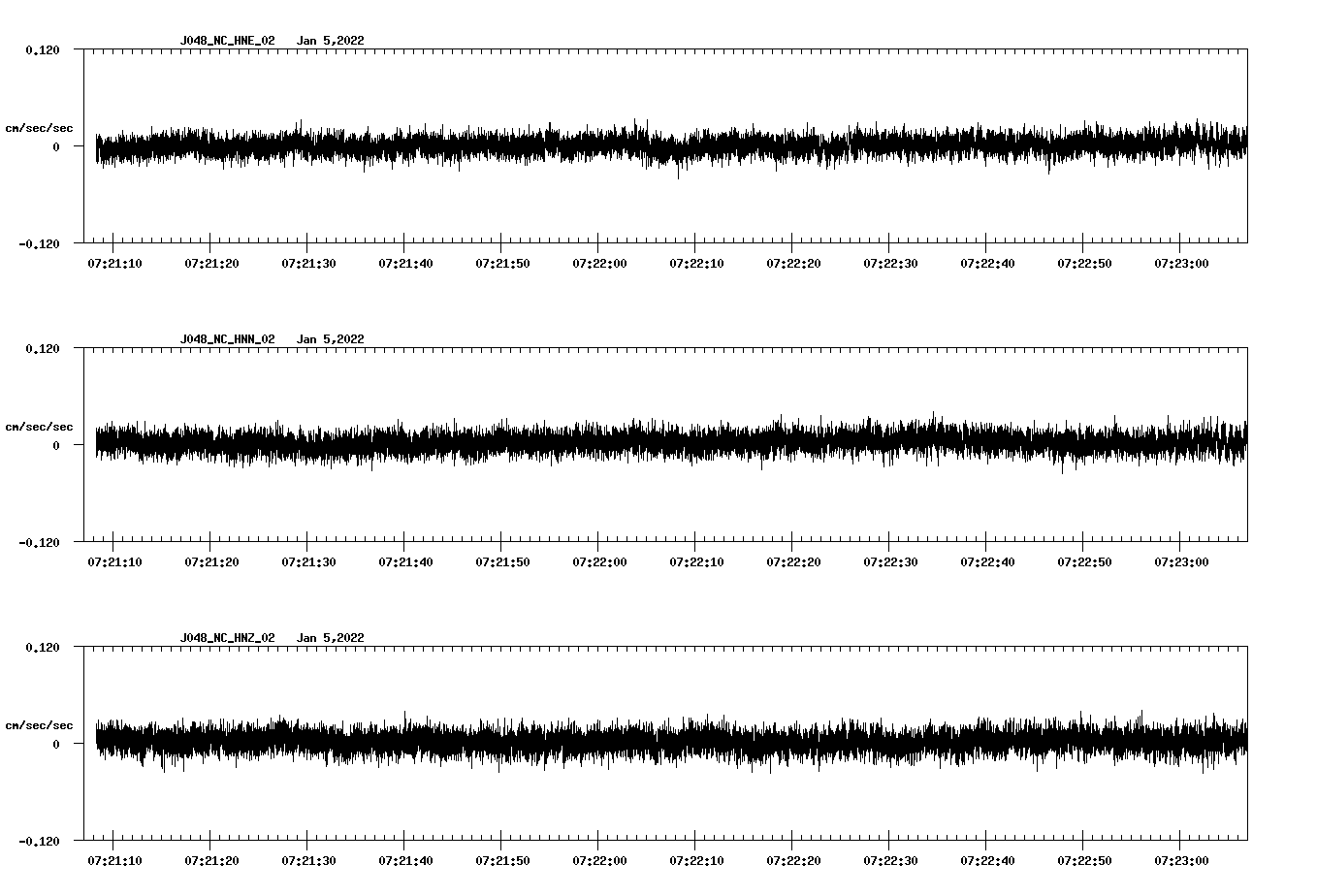Click the 0.120 upper limit on HNZ plot
Viewport: 1317px width, 896px height.
pos(42,647)
